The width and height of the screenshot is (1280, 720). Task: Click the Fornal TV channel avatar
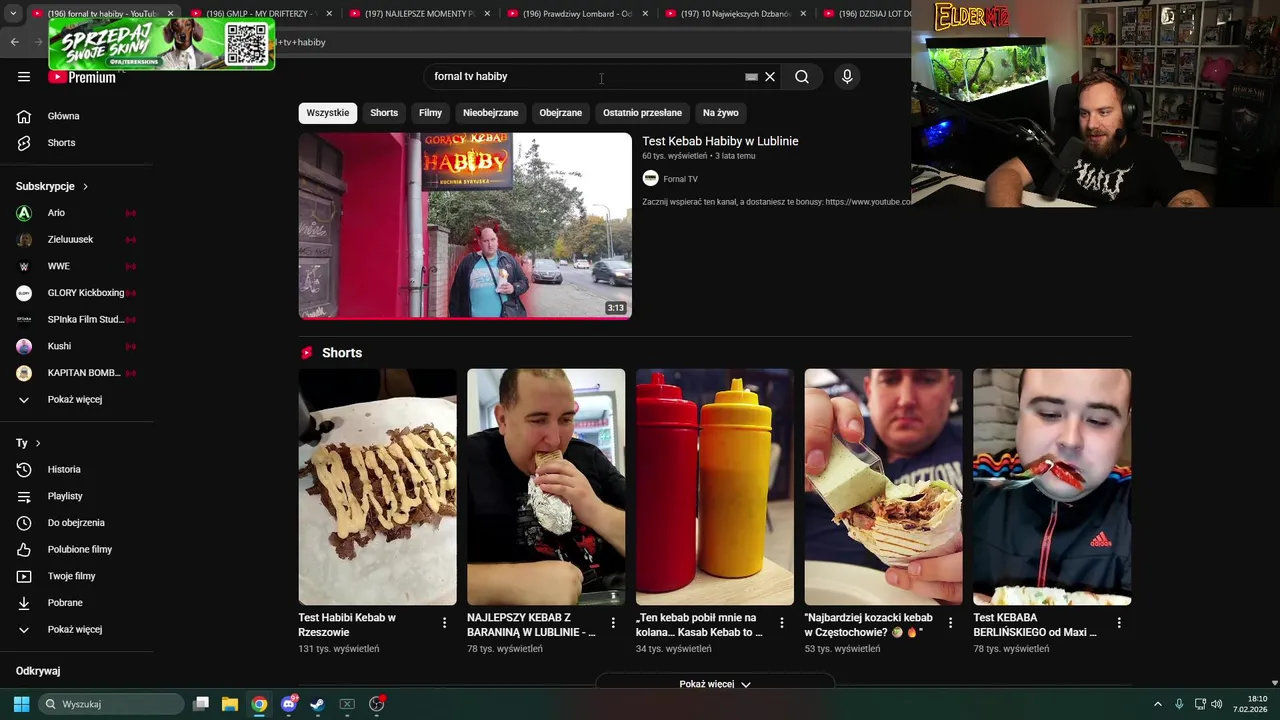(650, 178)
